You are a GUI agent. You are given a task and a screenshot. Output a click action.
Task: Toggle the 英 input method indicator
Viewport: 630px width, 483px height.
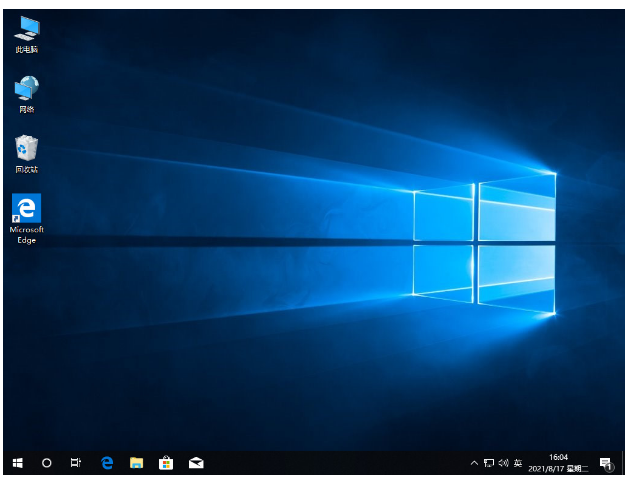517,464
